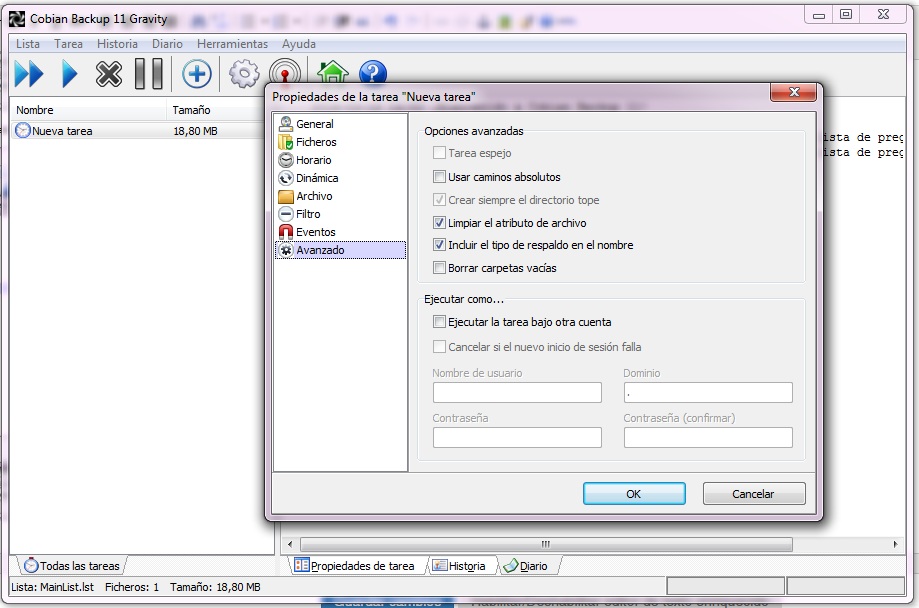
Task: Sort the task list by Nombre column
Action: (88, 110)
